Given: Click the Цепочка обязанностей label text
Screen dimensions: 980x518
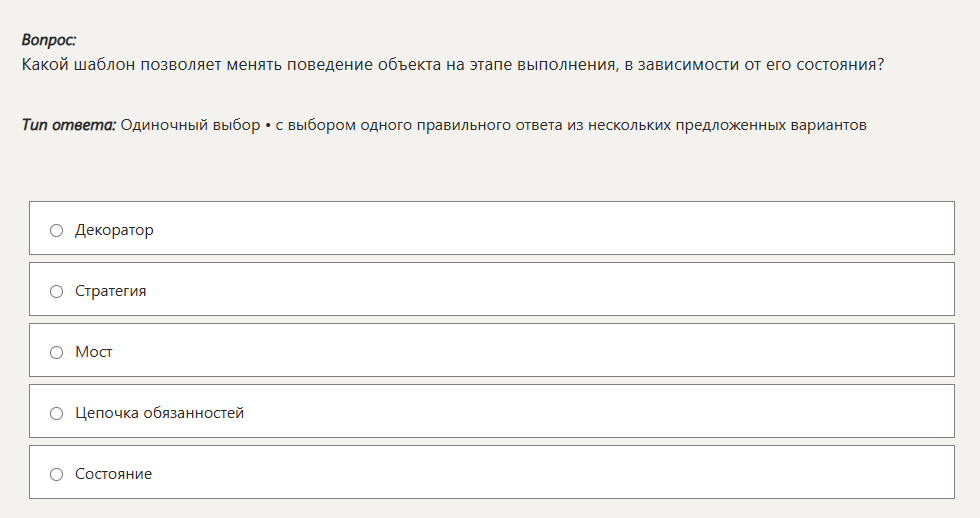Looking at the screenshot, I should pos(159,413).
